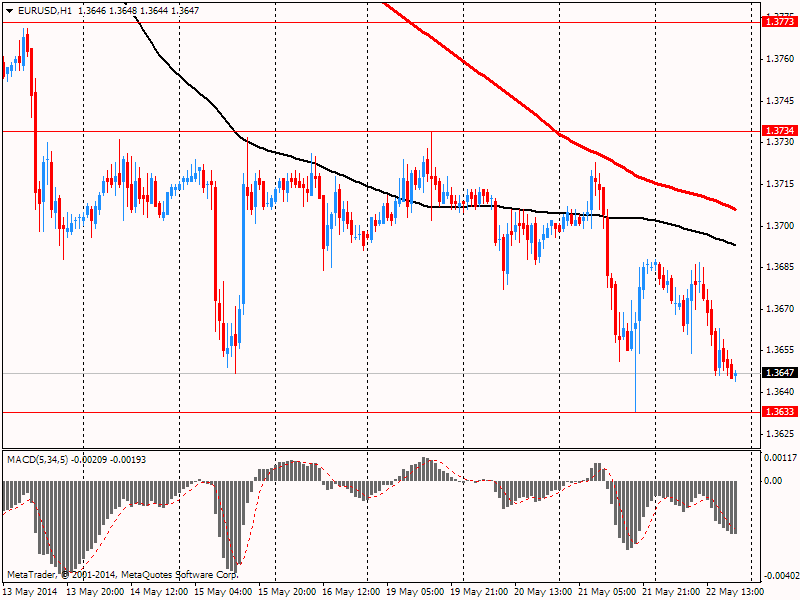Click the 1.3640 value on the price scale
Viewport: 800px width, 600px height.
coord(781,392)
